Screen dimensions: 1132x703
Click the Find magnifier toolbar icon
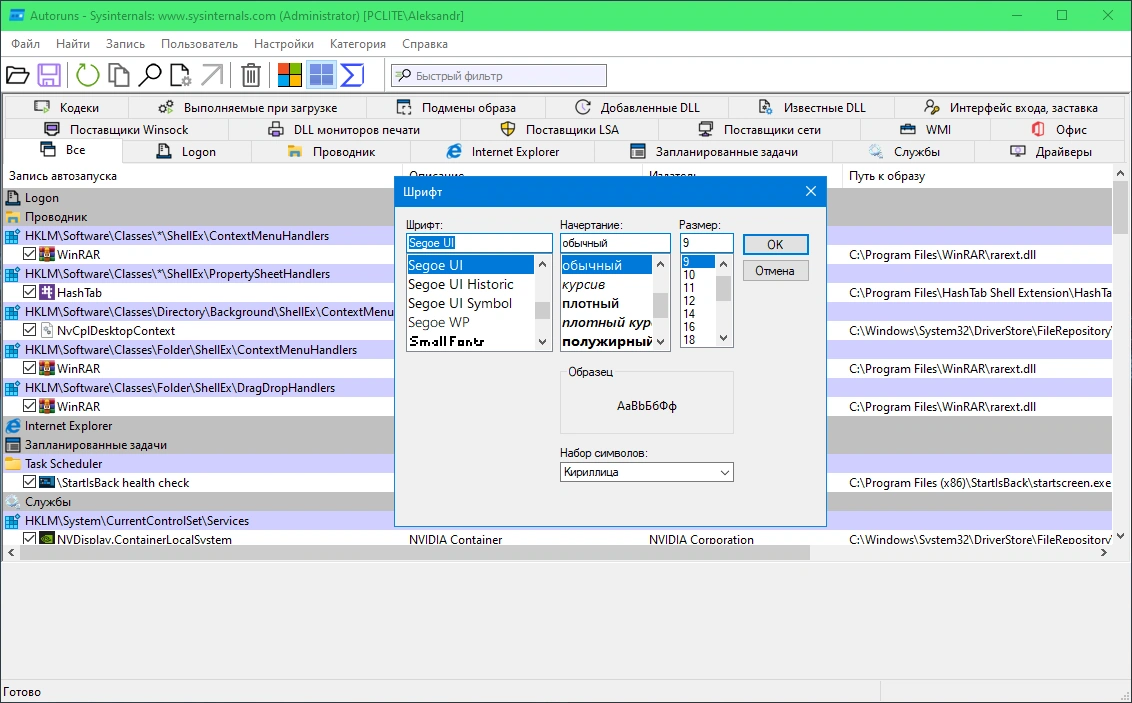click(x=149, y=75)
